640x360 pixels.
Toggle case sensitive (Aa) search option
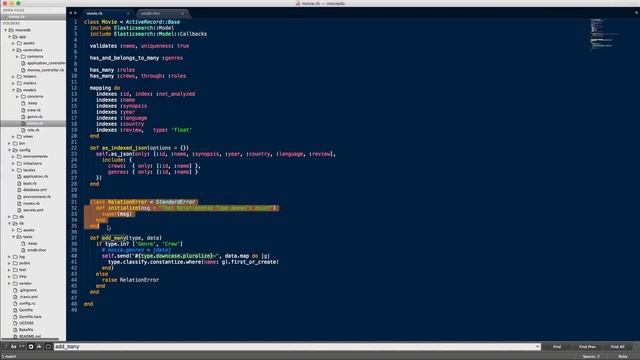13,347
